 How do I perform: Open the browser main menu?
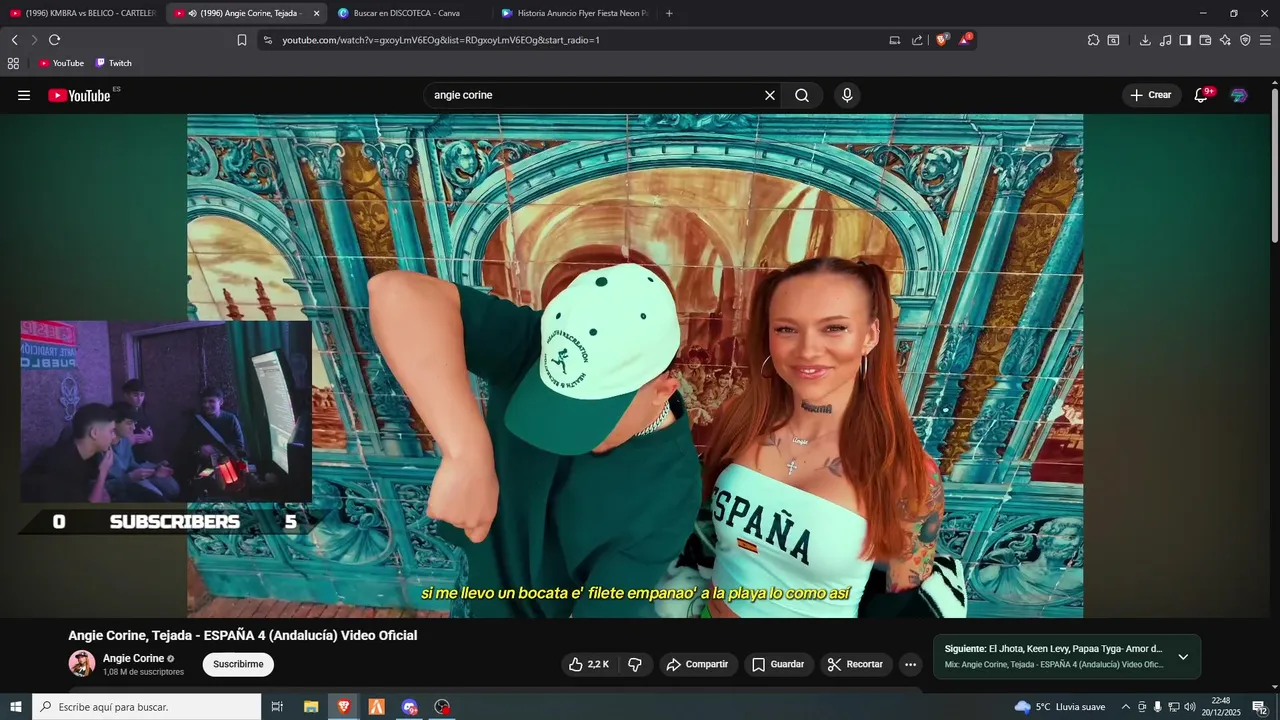coord(1265,40)
